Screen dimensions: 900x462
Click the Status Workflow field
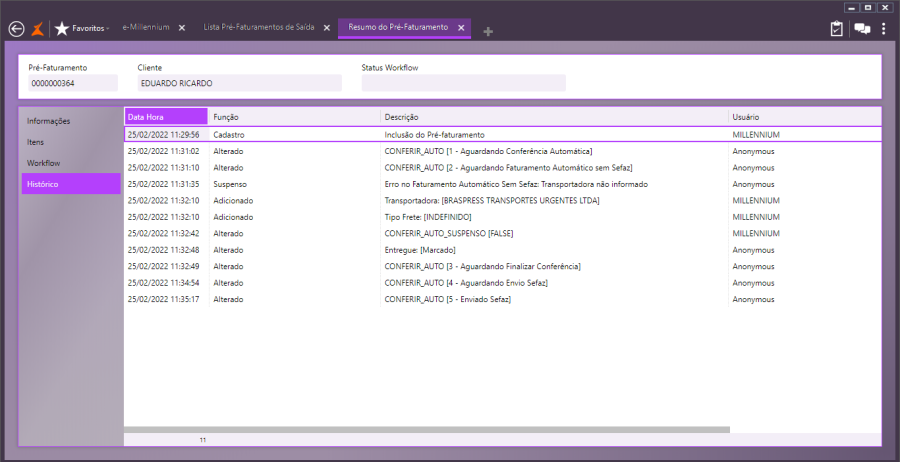coord(463,83)
